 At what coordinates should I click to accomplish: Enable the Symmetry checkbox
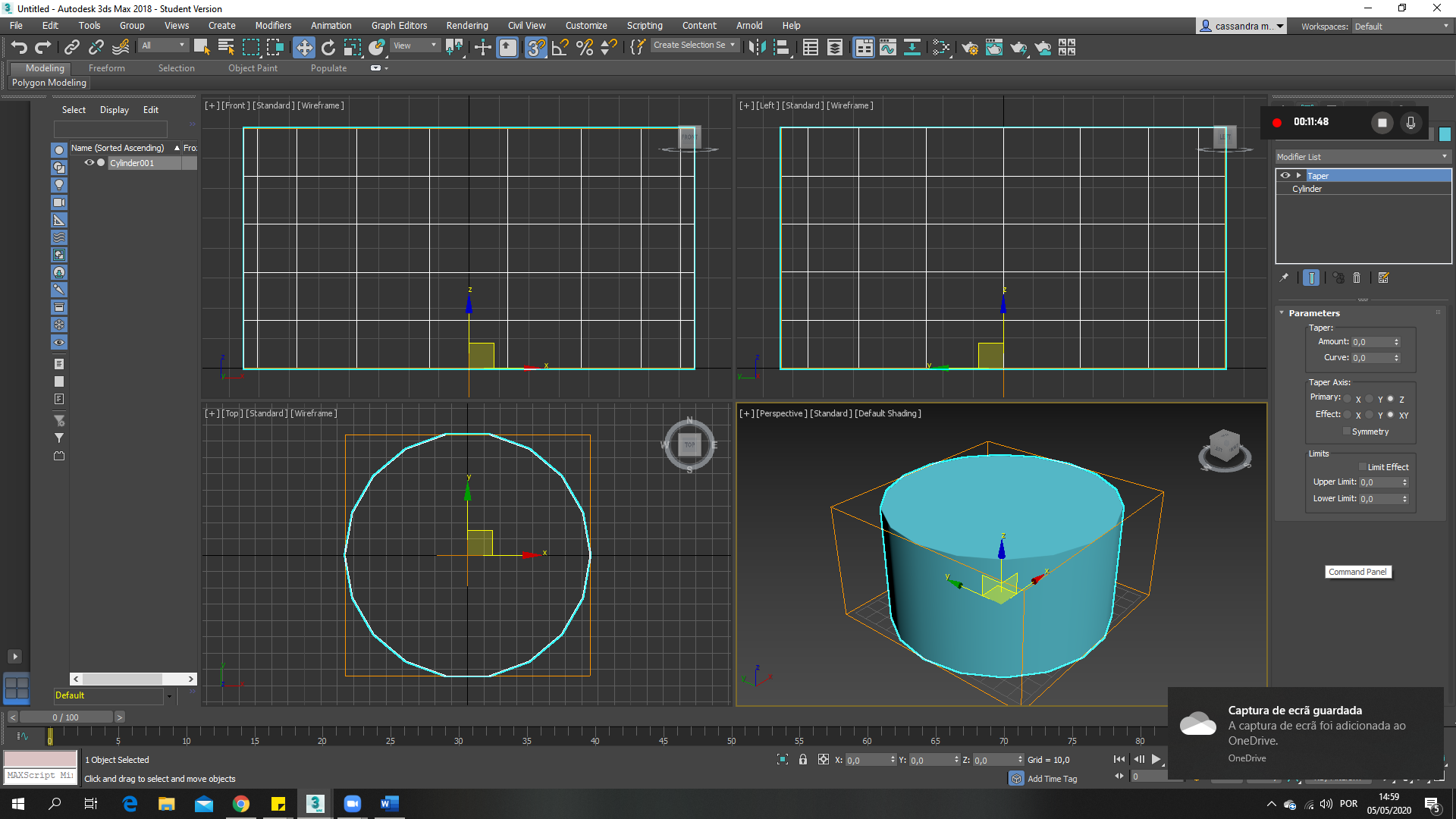pos(1347,431)
